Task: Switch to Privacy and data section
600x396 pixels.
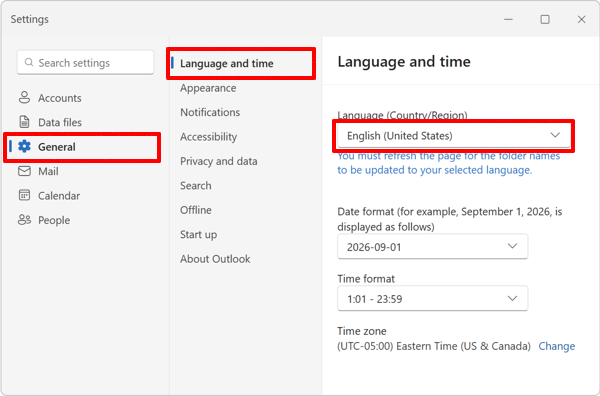Action: tap(218, 161)
